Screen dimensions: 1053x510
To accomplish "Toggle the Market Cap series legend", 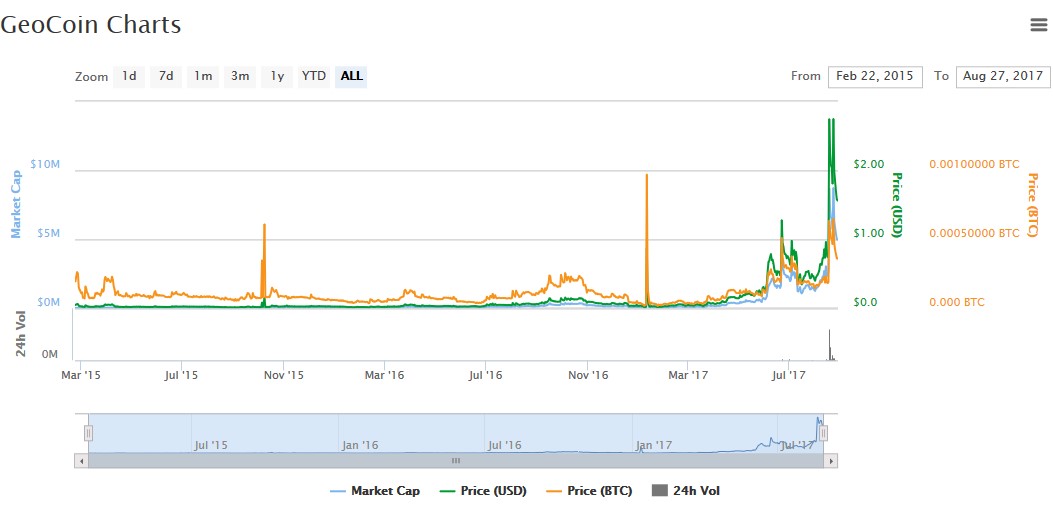I will coord(375,491).
